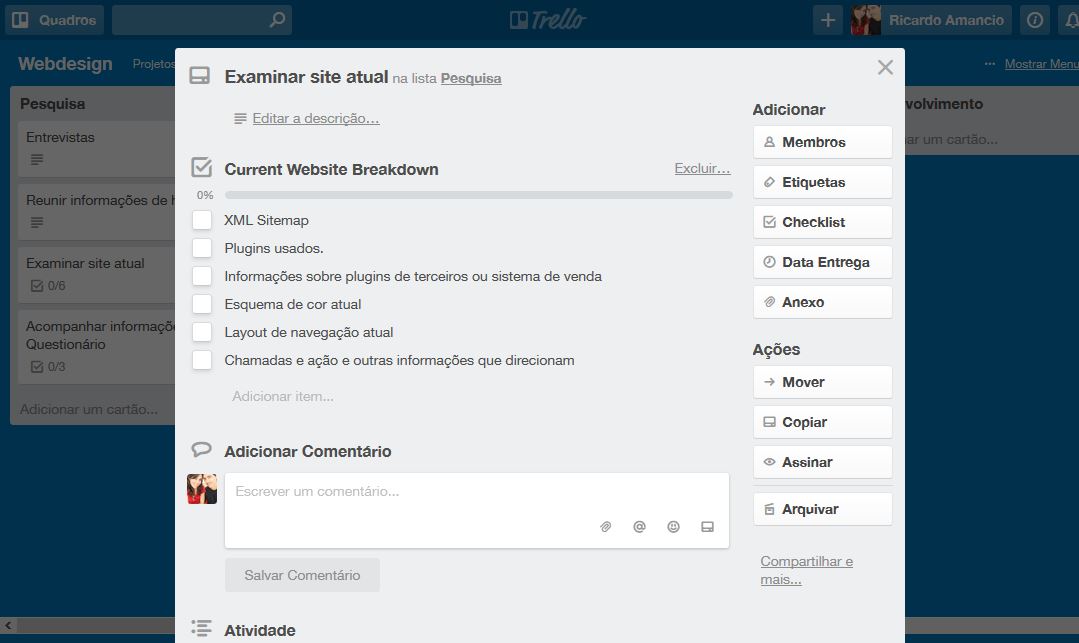
Task: Click the plus create icon in header
Action: click(828, 20)
